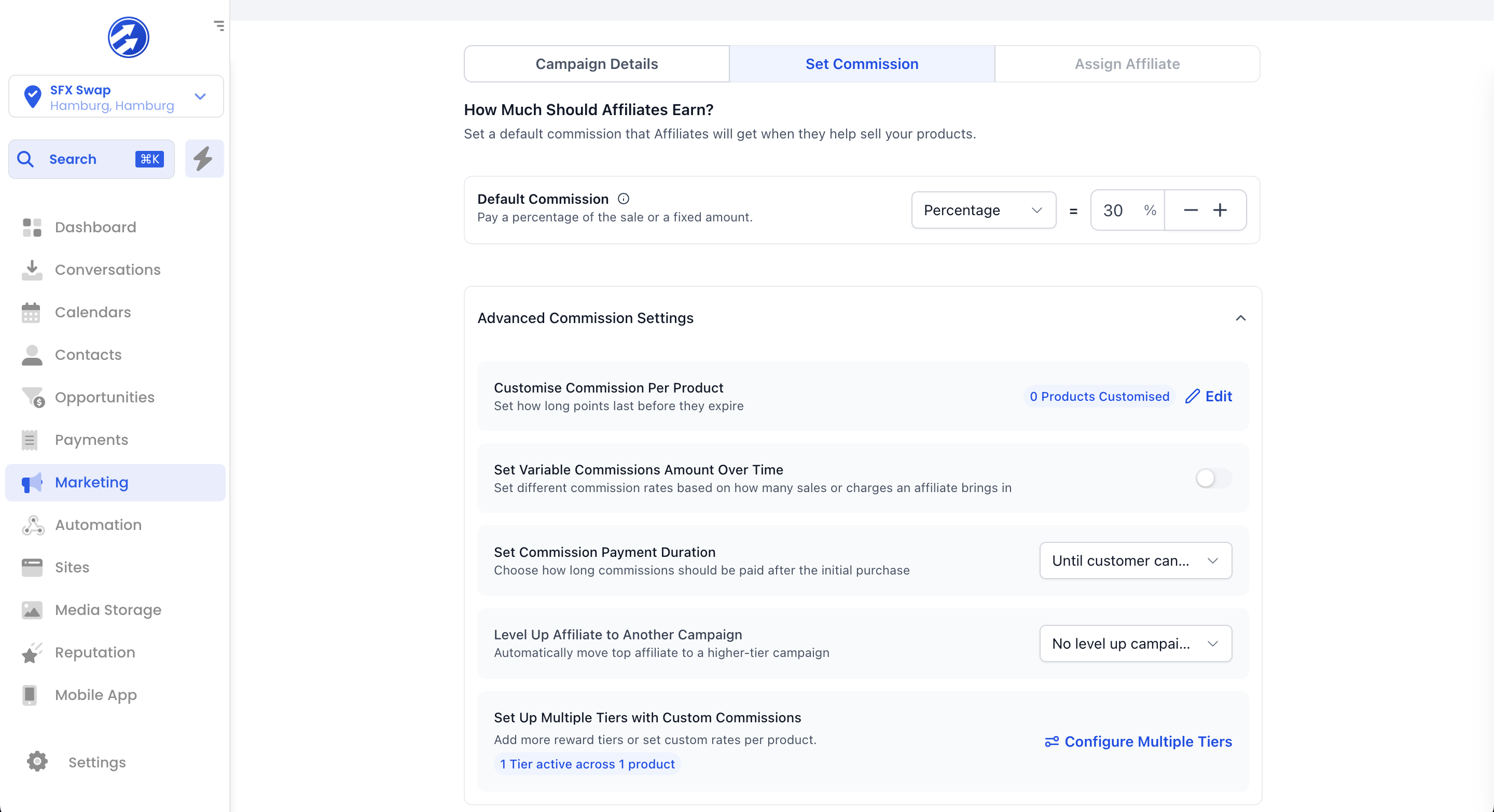Viewport: 1494px width, 812px height.
Task: Switch to Assign Affiliate tab
Action: 1127,64
